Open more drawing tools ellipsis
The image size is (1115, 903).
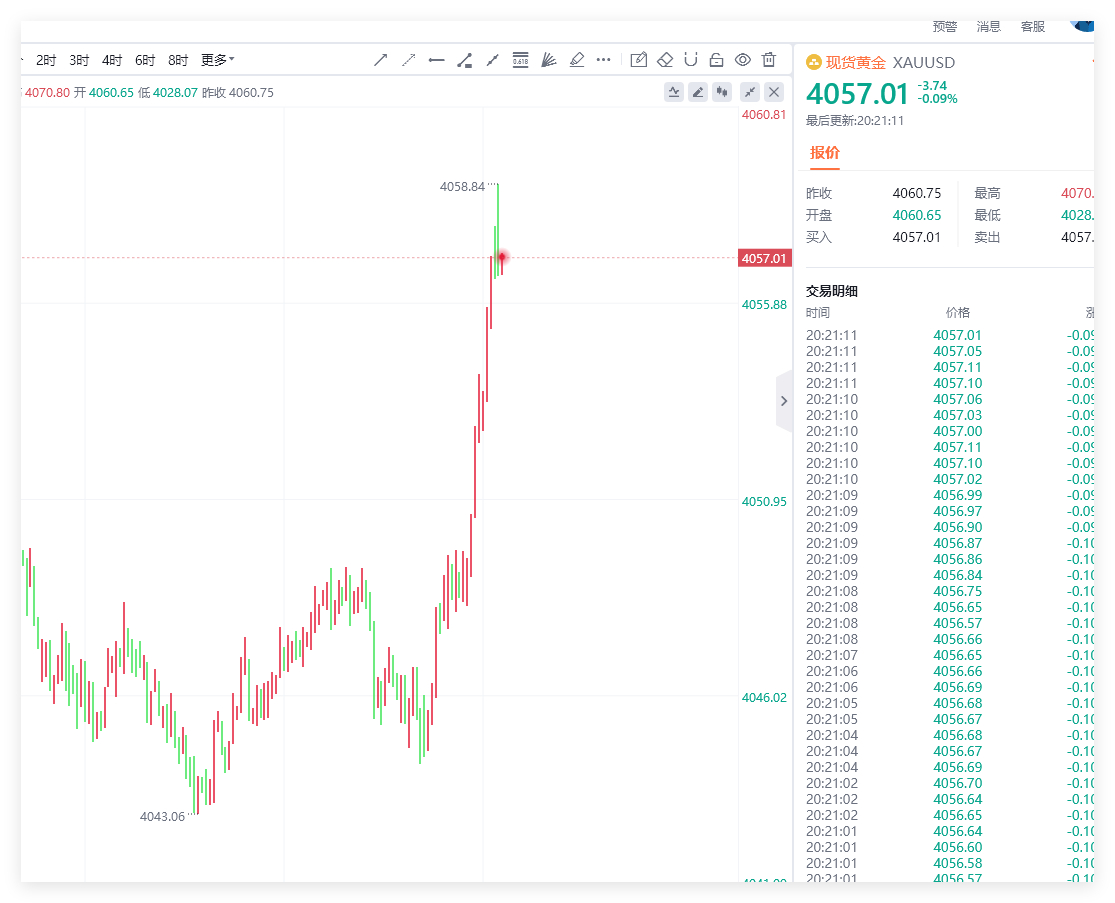603,60
